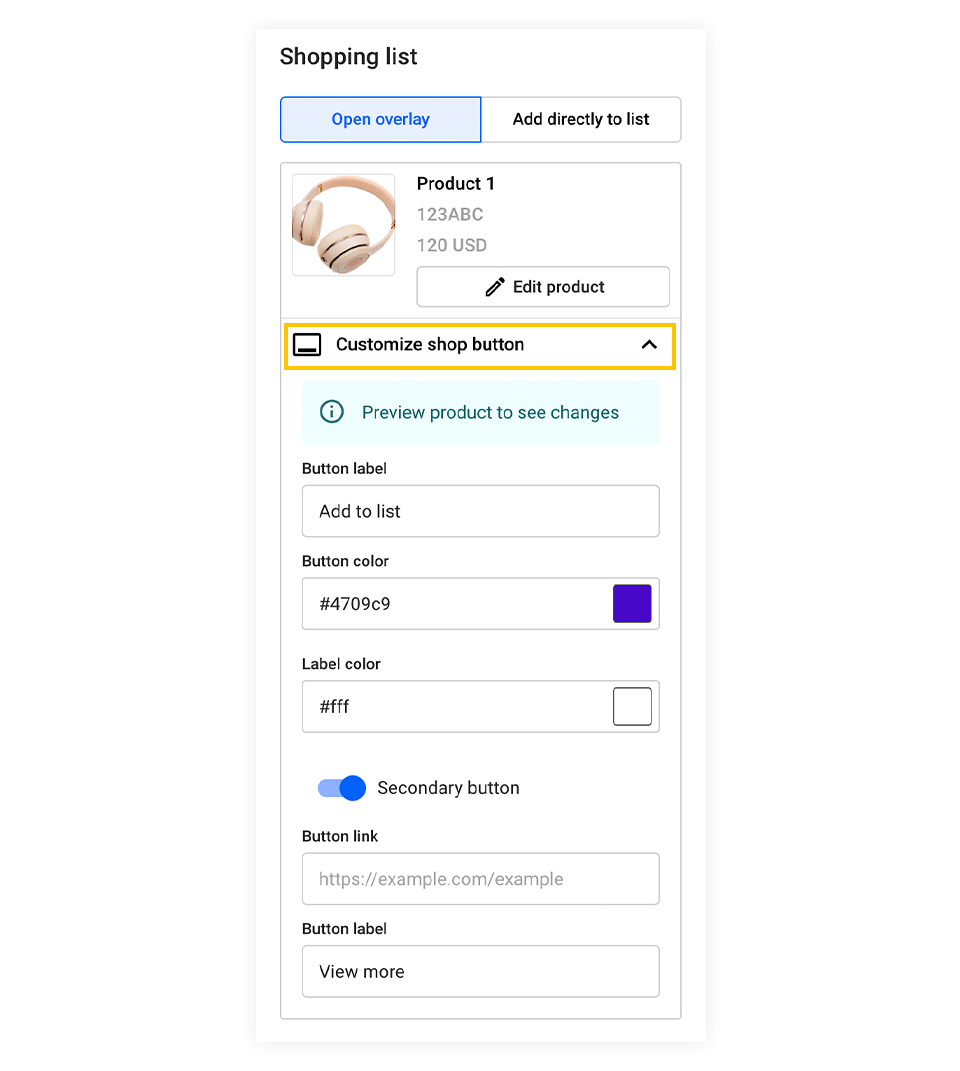The image size is (960, 1071).
Task: Click the Button link example URL field
Action: coord(480,879)
